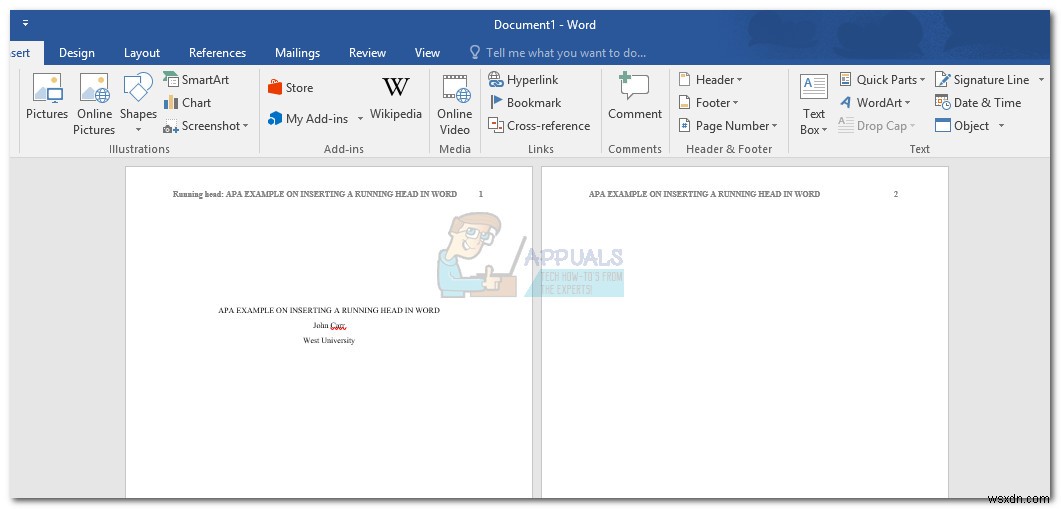Click the Tell me lightbulb icon
The width and height of the screenshot is (1061, 509).
pos(475,53)
